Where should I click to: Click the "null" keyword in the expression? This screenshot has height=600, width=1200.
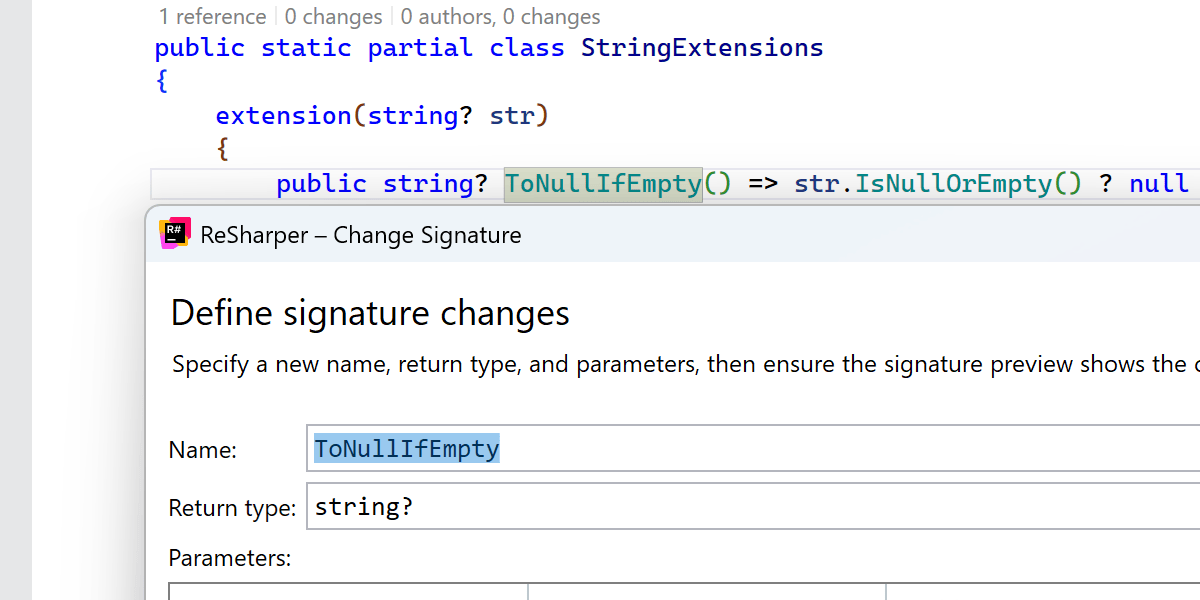coord(1159,184)
